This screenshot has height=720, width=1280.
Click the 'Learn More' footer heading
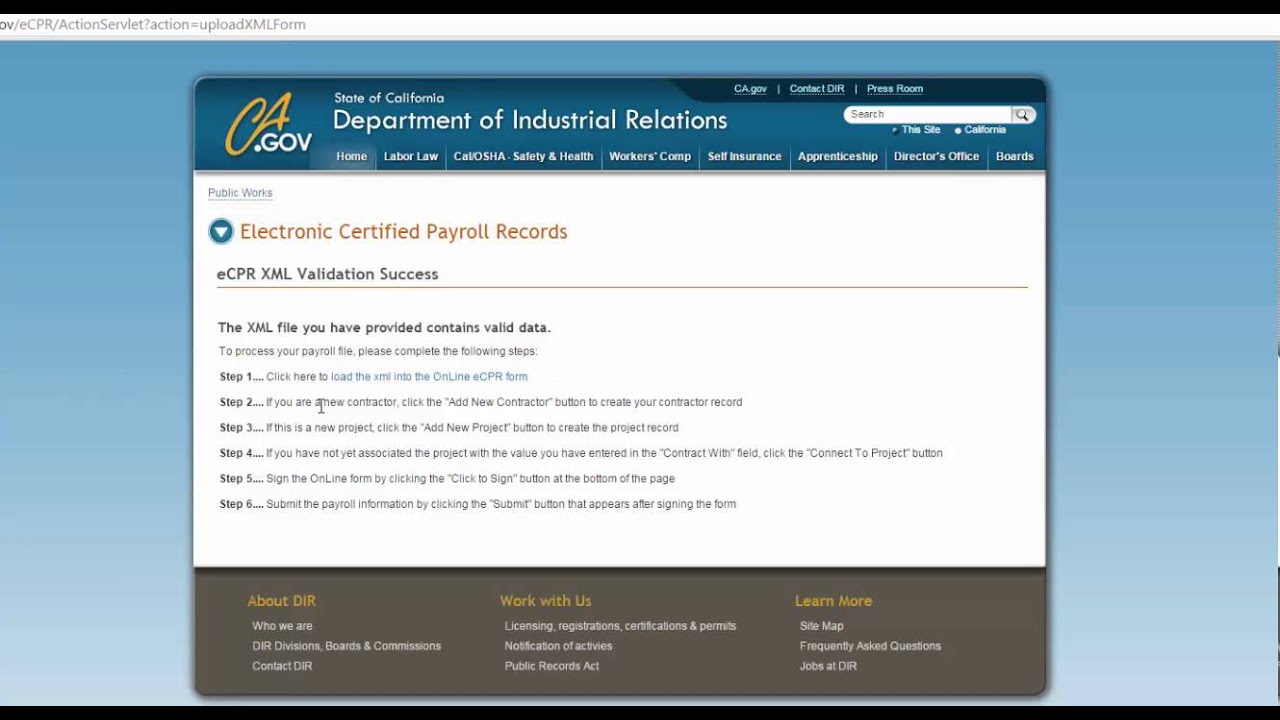(x=833, y=601)
